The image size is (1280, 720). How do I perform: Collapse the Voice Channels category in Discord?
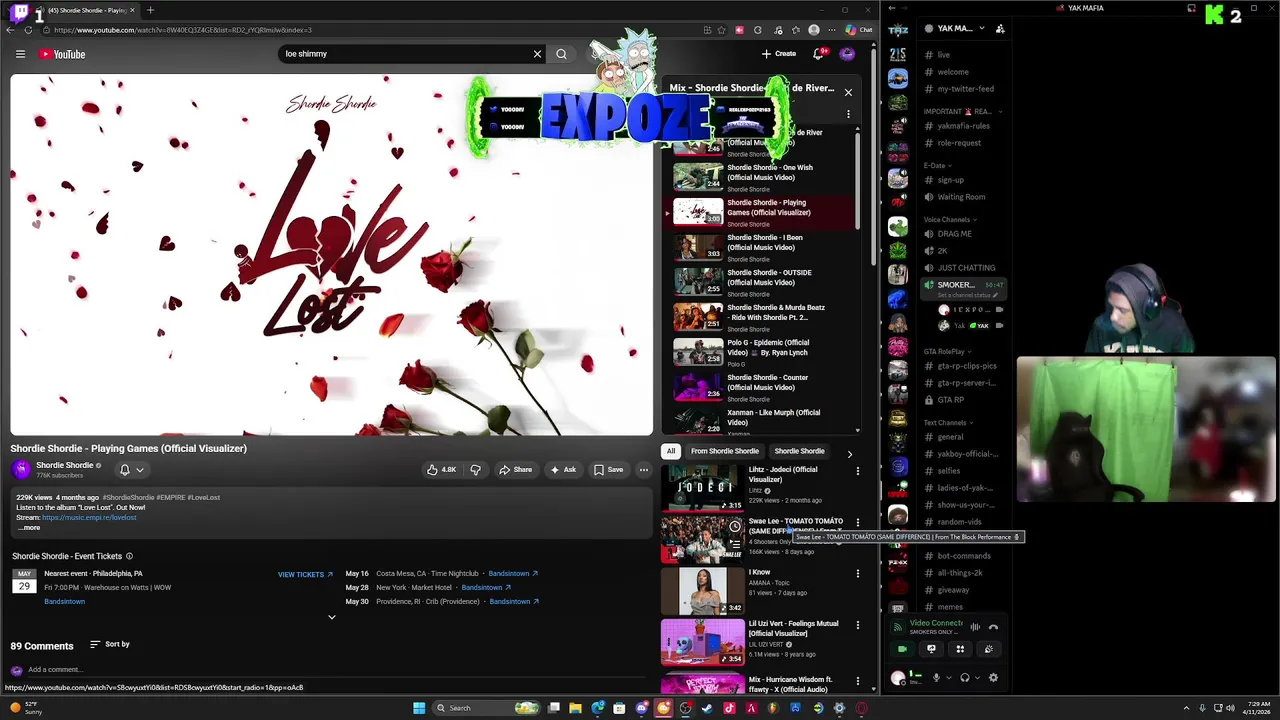point(950,220)
